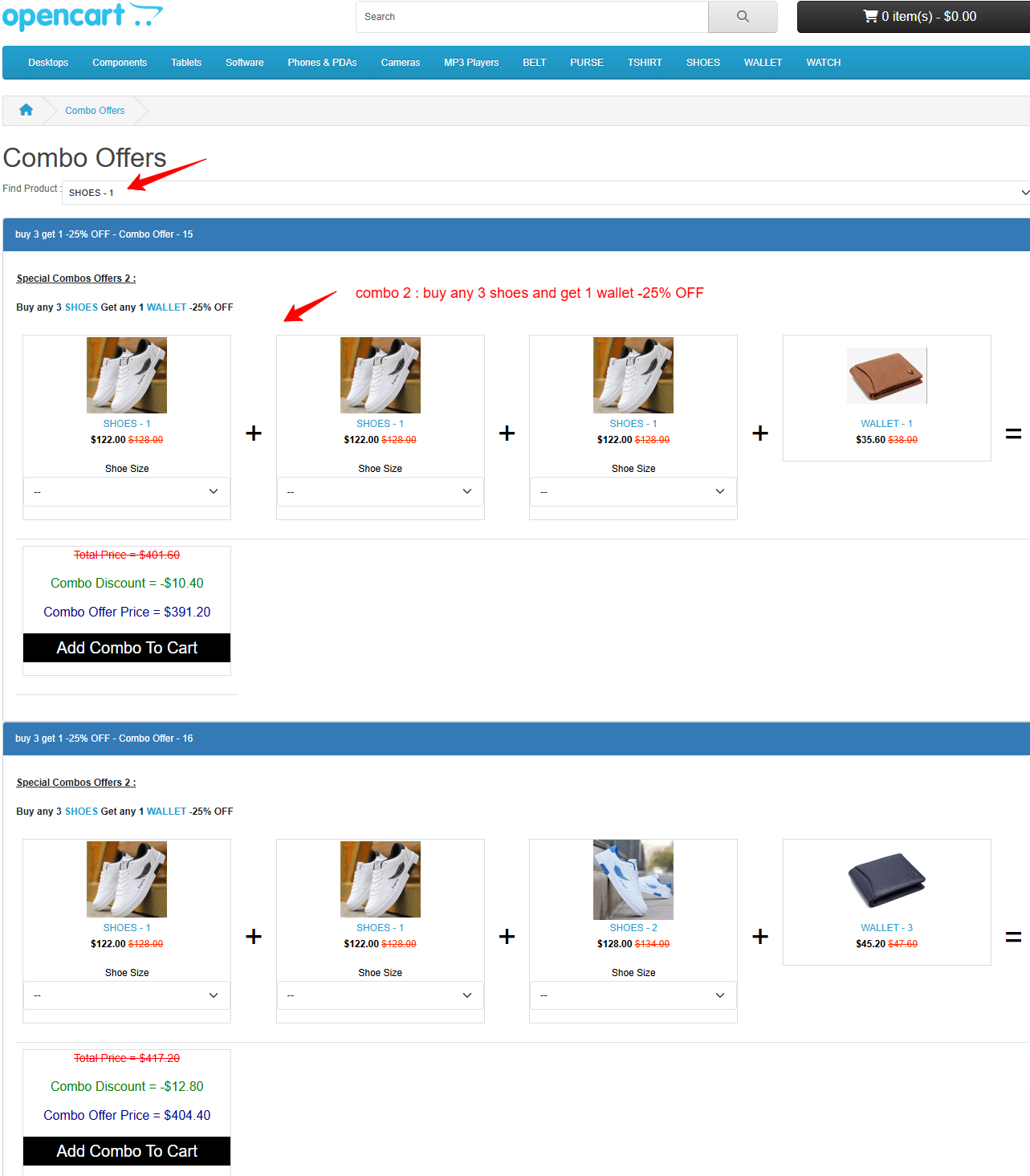Click the Combo Offer - 15 header
1030x1176 pixels.
pos(516,234)
